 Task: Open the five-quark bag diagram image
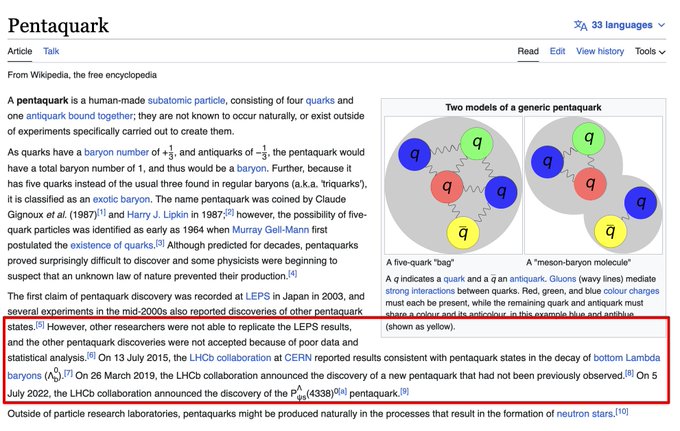[x=453, y=185]
